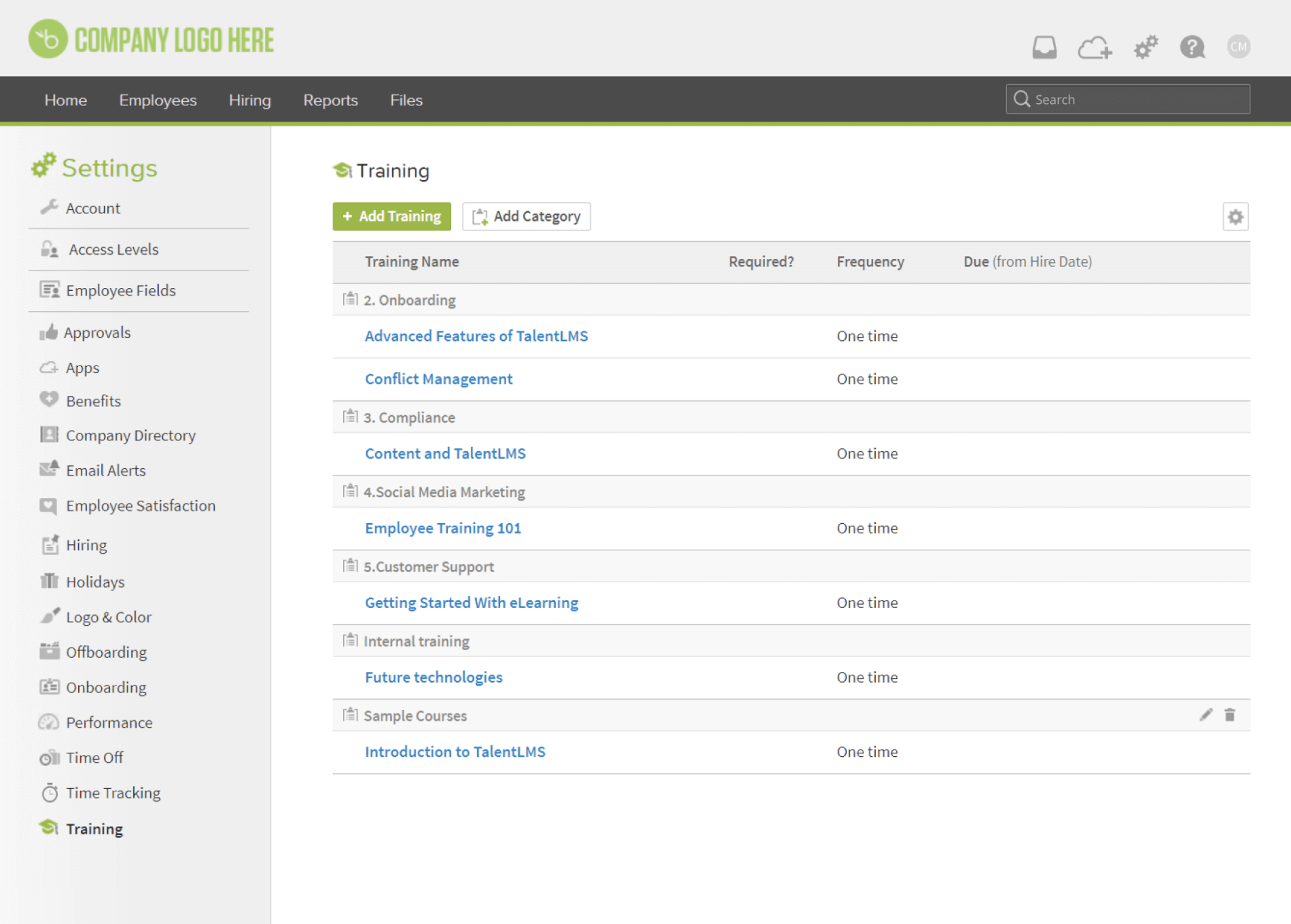Open the inbox tray icon
This screenshot has height=924, width=1291.
[1044, 47]
